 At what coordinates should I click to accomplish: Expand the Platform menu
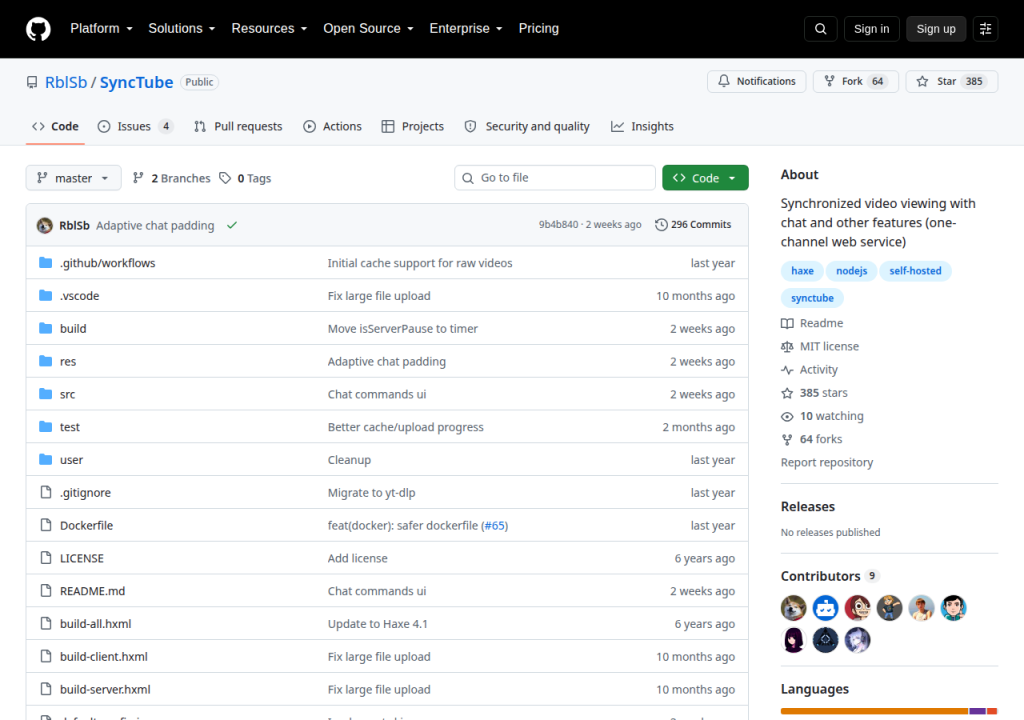click(101, 29)
